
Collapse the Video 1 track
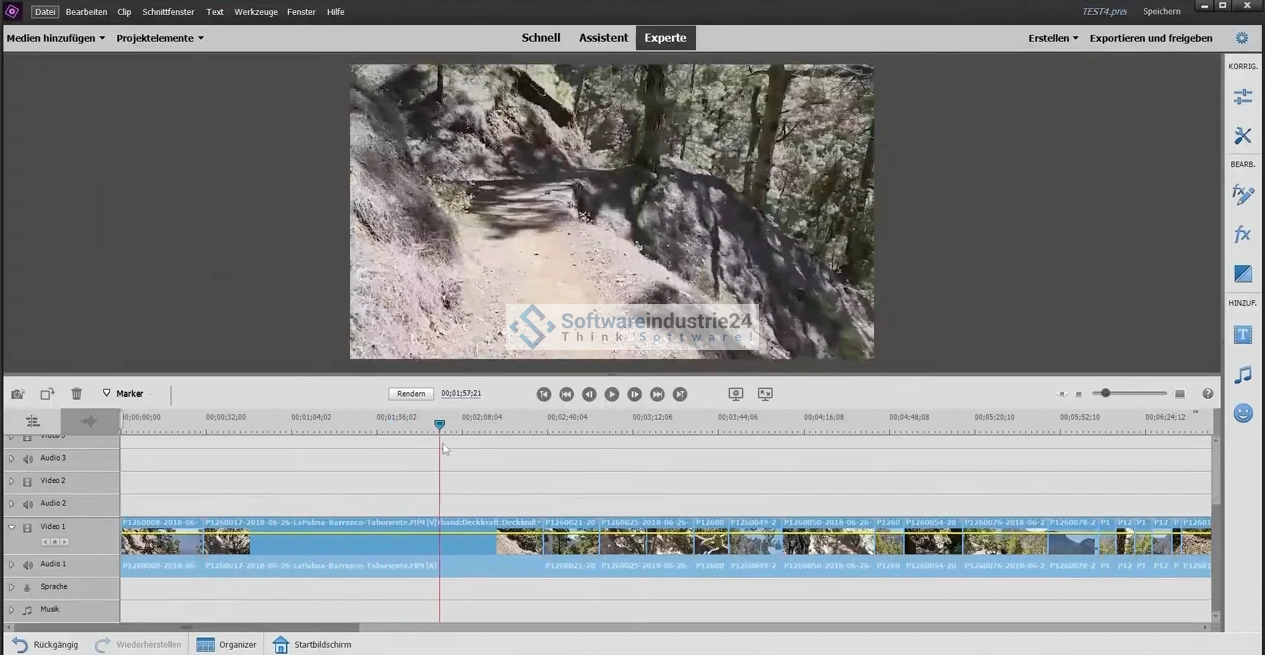point(12,527)
